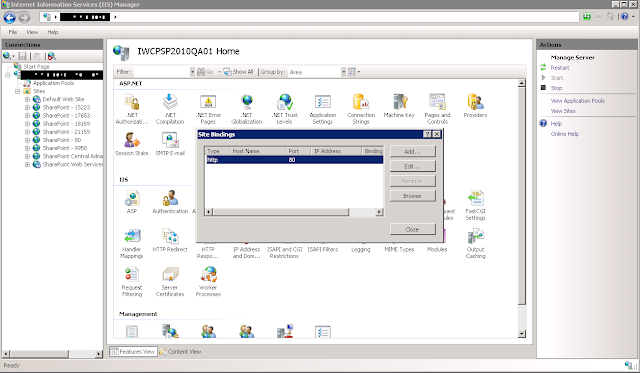Screen dimensions: 640x373
Task: Select SharePoint - 21159 in the tree
Action: pyautogui.click(x=66, y=132)
